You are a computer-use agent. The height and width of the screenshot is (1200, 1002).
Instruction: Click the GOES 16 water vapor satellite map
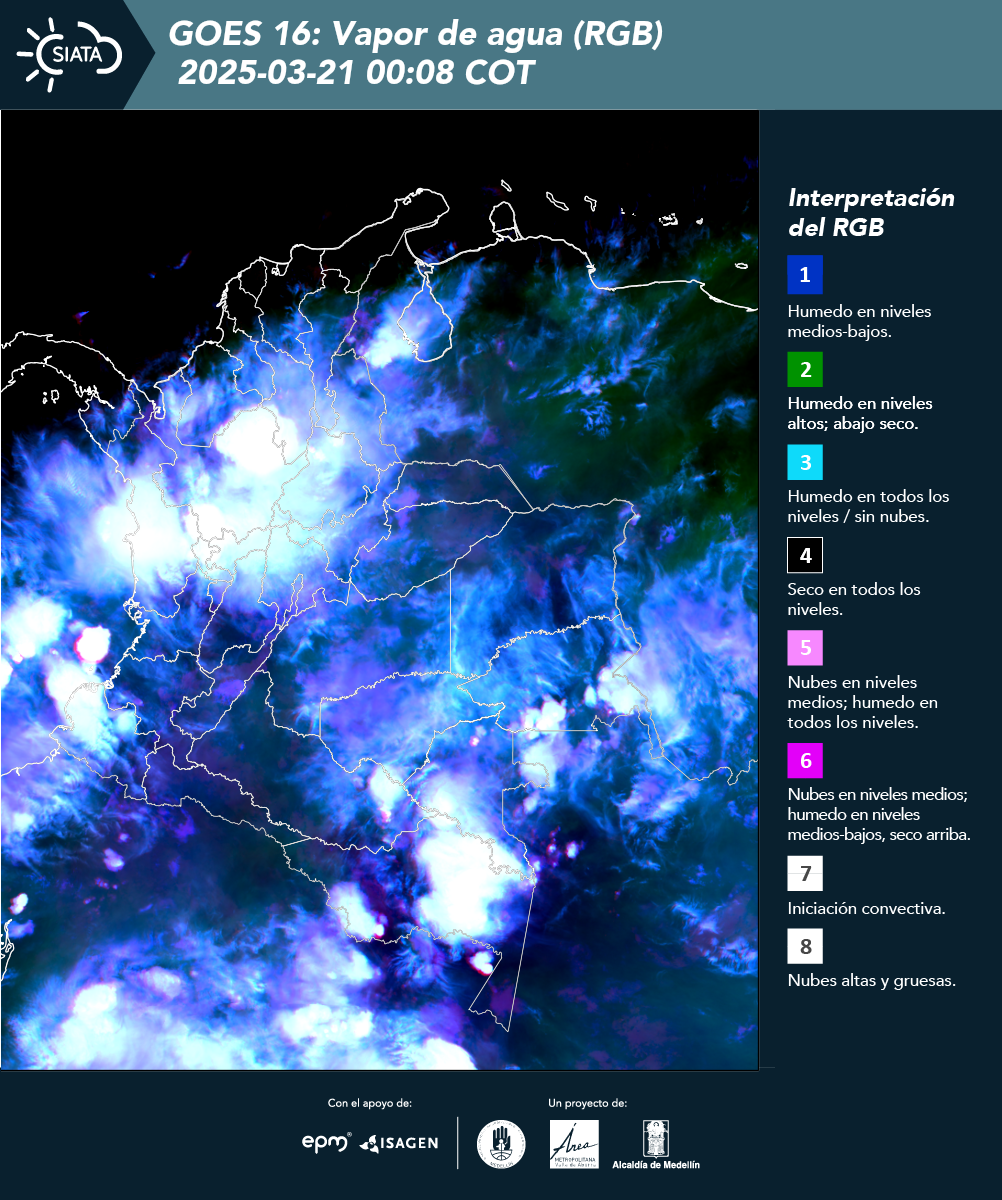pyautogui.click(x=380, y=590)
